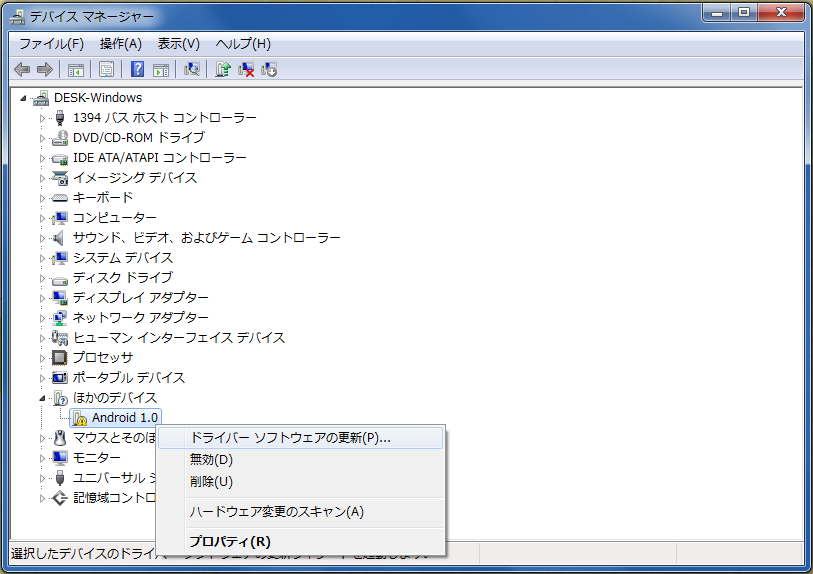Click the show/hide console tree icon

click(x=76, y=69)
